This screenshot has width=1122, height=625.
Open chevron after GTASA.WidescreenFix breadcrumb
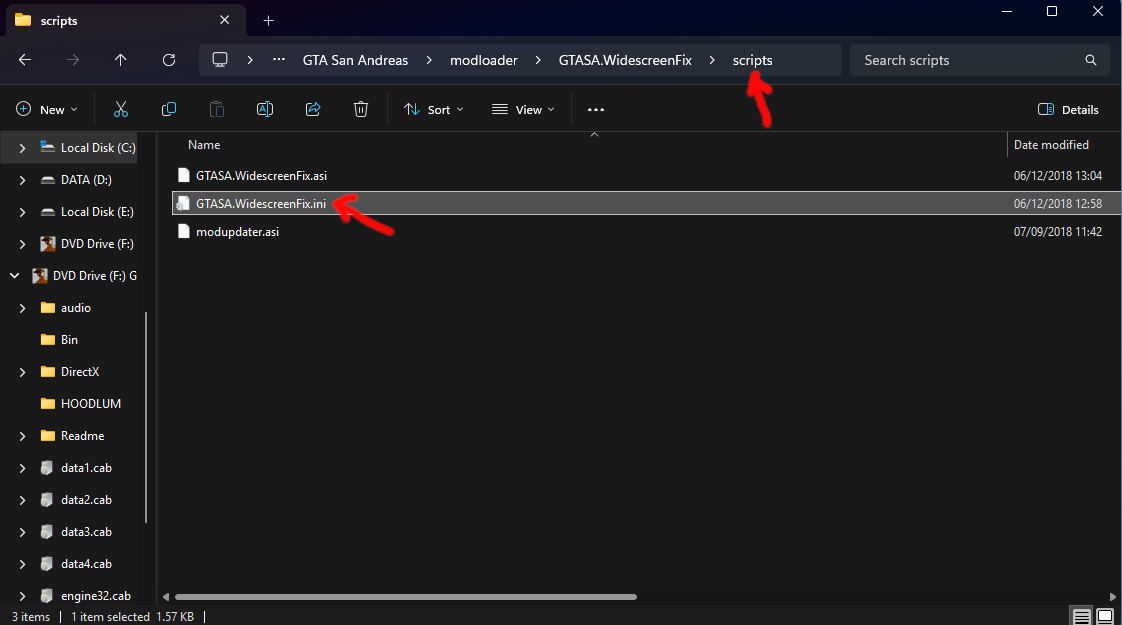pos(712,60)
